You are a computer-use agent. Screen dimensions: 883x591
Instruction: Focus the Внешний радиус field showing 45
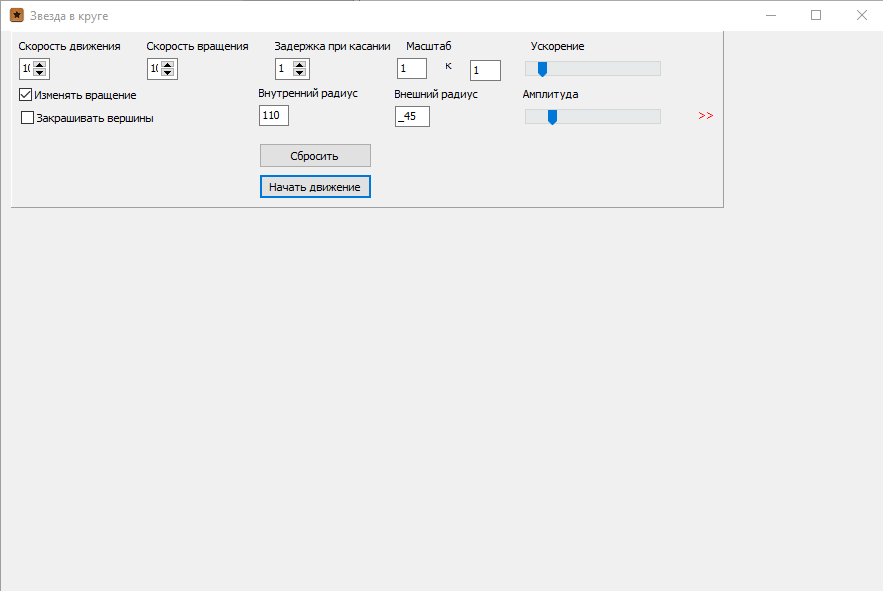click(412, 117)
